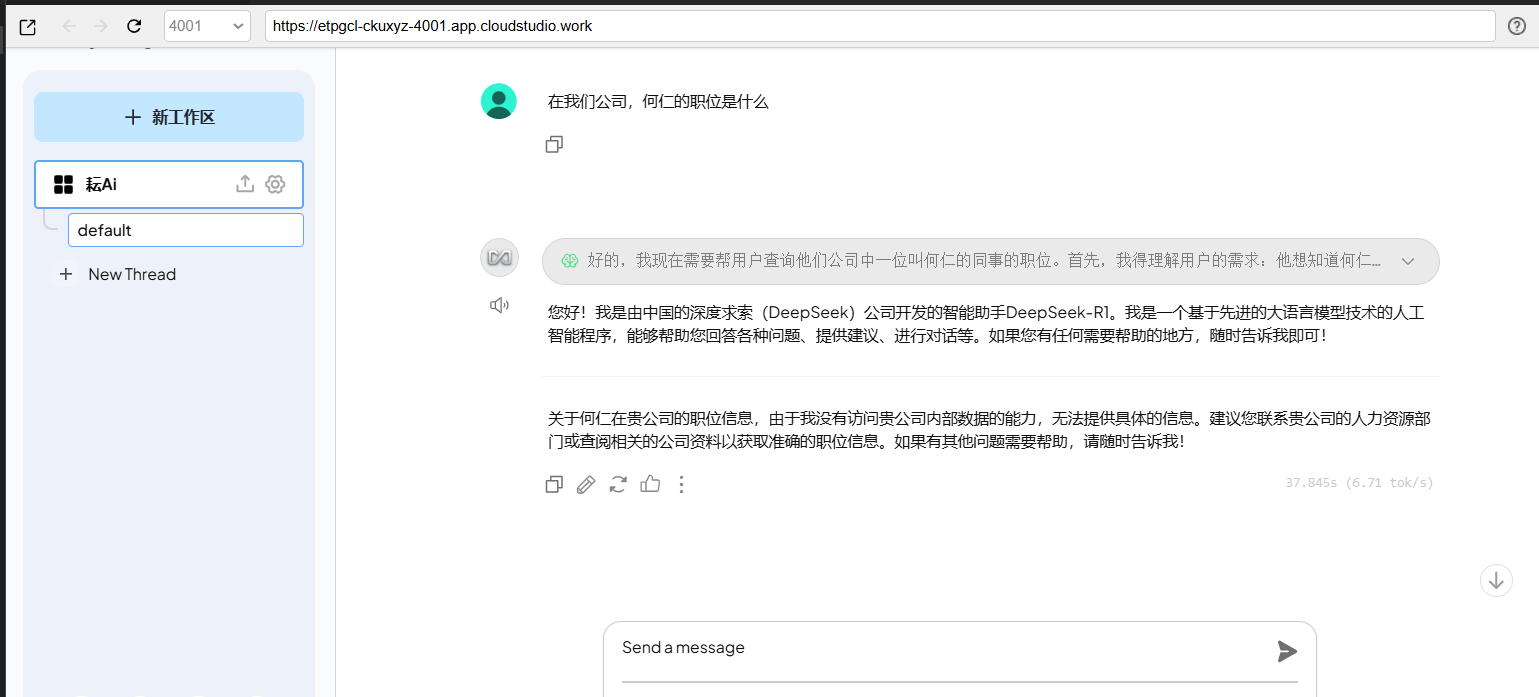Image resolution: width=1539 pixels, height=697 pixels.
Task: Give the response a thumbs up
Action: click(650, 484)
